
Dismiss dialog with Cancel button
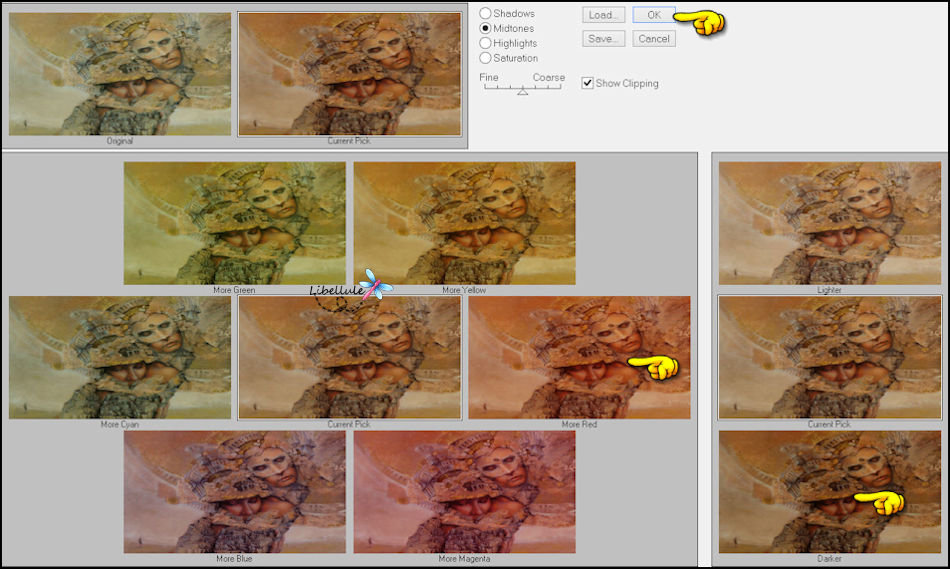pos(654,39)
